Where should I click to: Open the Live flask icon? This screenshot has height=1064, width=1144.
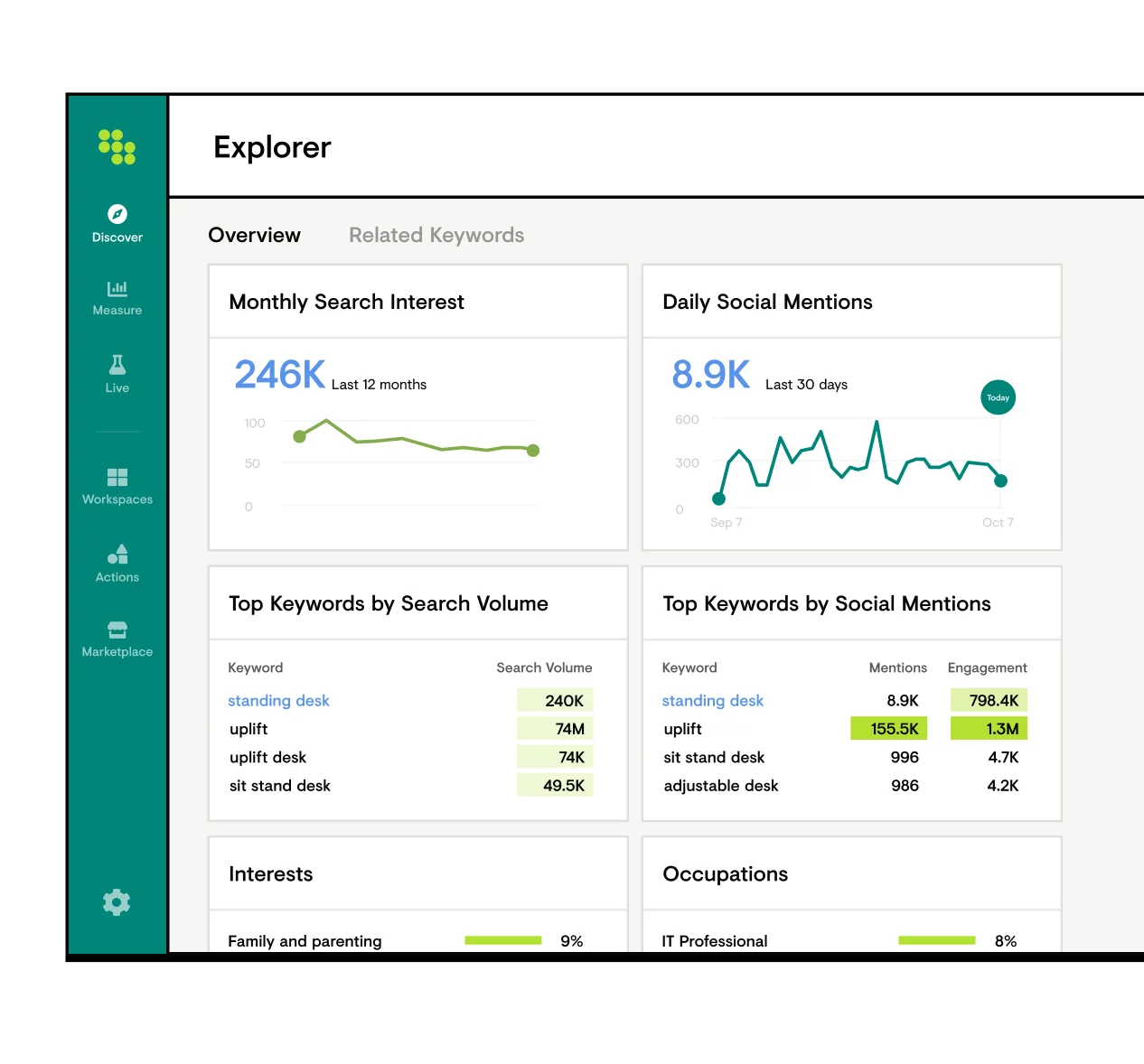pyautogui.click(x=117, y=364)
